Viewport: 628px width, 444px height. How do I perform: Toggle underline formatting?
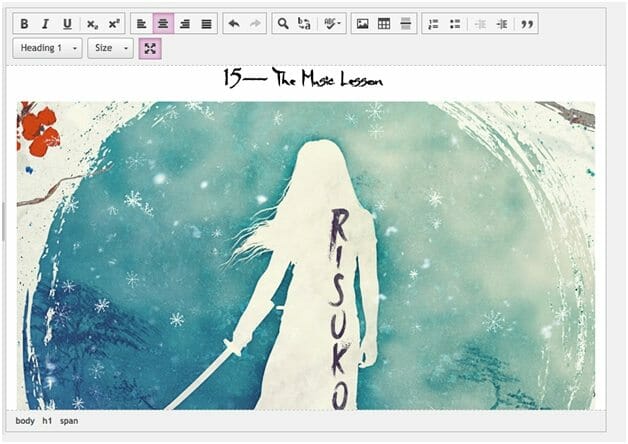point(67,24)
